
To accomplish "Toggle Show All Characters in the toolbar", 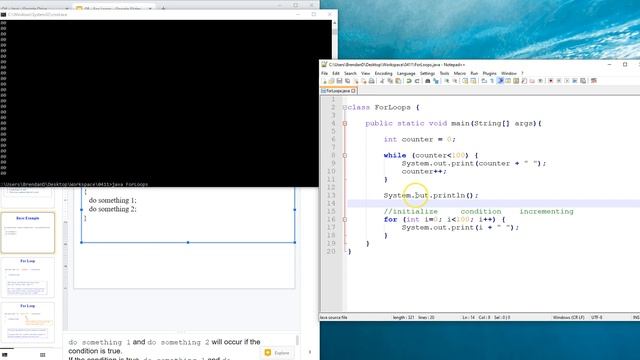I will 492,81.
